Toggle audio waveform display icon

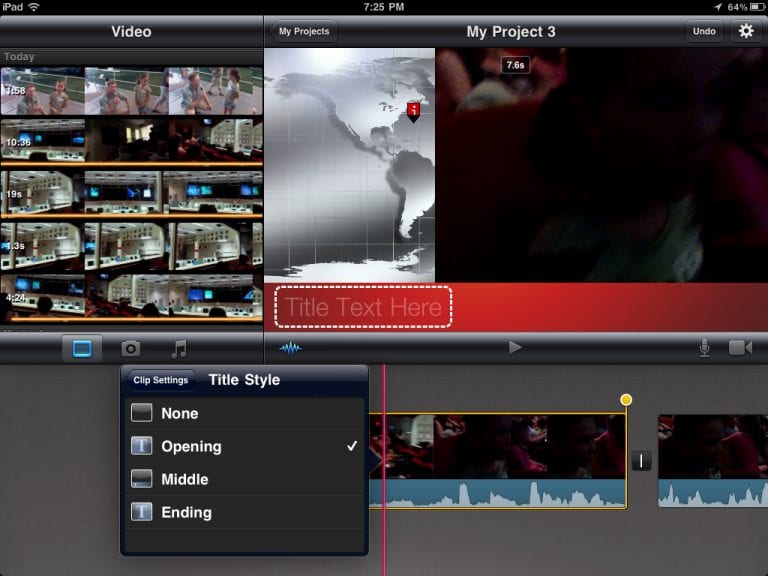tap(290, 348)
